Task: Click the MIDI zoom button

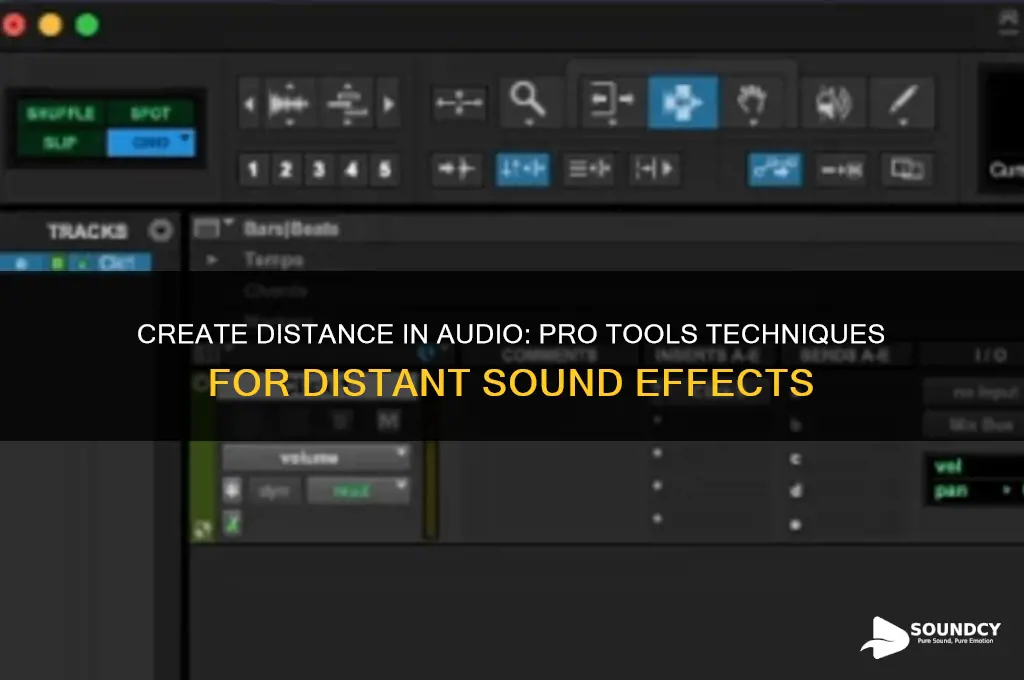Action: click(x=347, y=103)
